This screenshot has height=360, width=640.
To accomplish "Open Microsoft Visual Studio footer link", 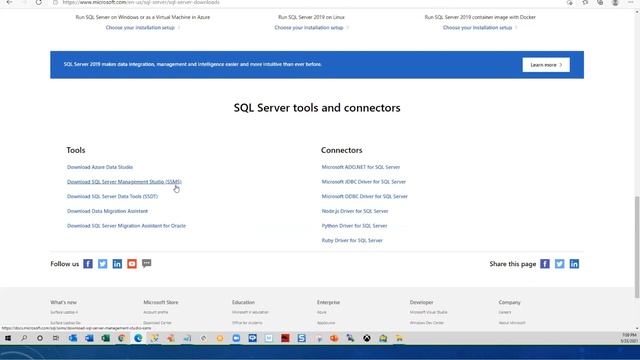I will (x=429, y=312).
